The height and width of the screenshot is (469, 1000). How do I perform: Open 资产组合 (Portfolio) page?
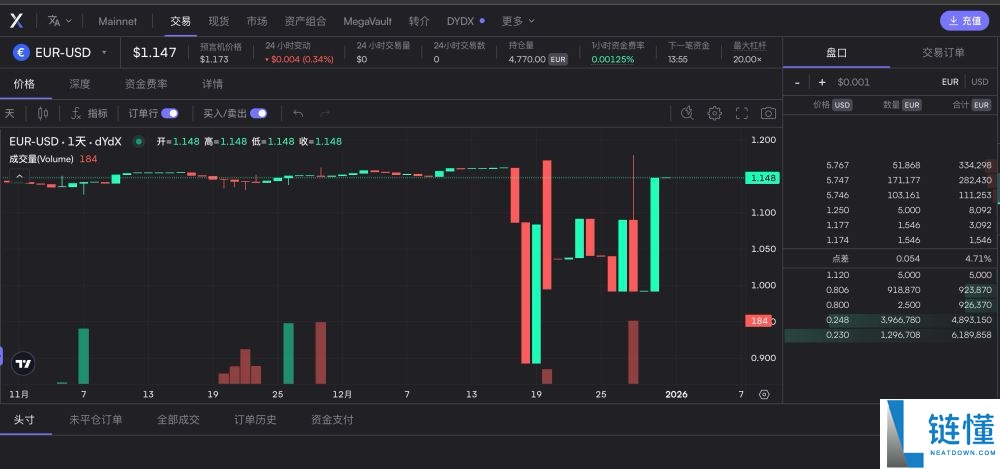click(x=305, y=21)
